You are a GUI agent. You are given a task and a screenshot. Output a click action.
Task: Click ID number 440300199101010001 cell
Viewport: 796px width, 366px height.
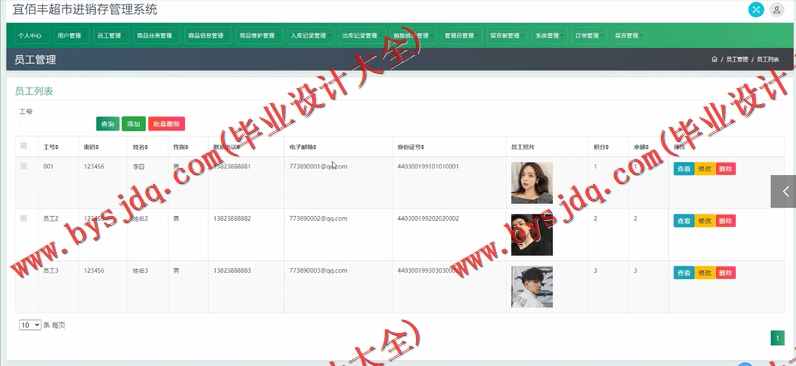pos(428,166)
